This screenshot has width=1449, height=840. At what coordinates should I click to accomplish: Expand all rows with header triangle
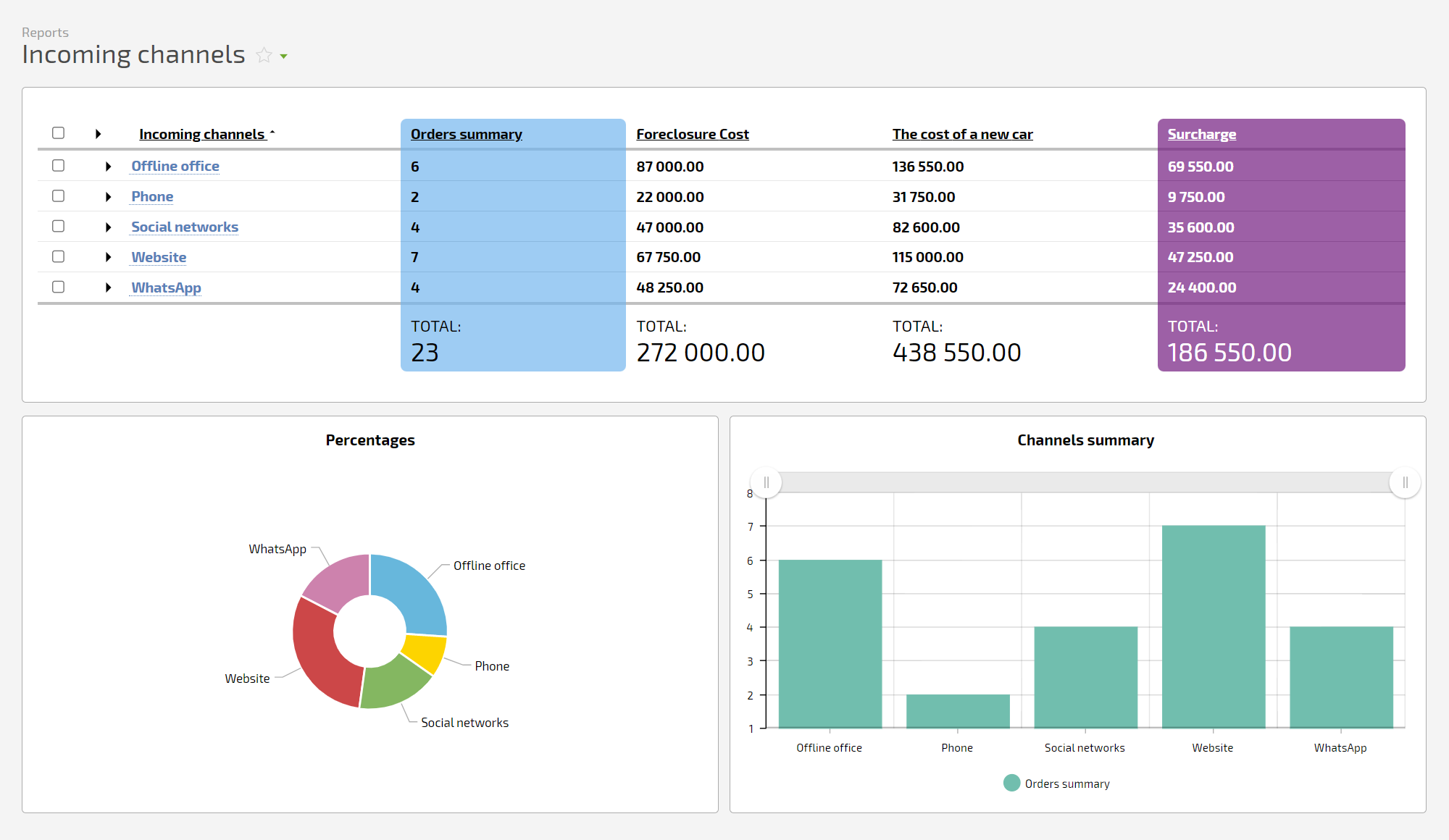tap(98, 134)
